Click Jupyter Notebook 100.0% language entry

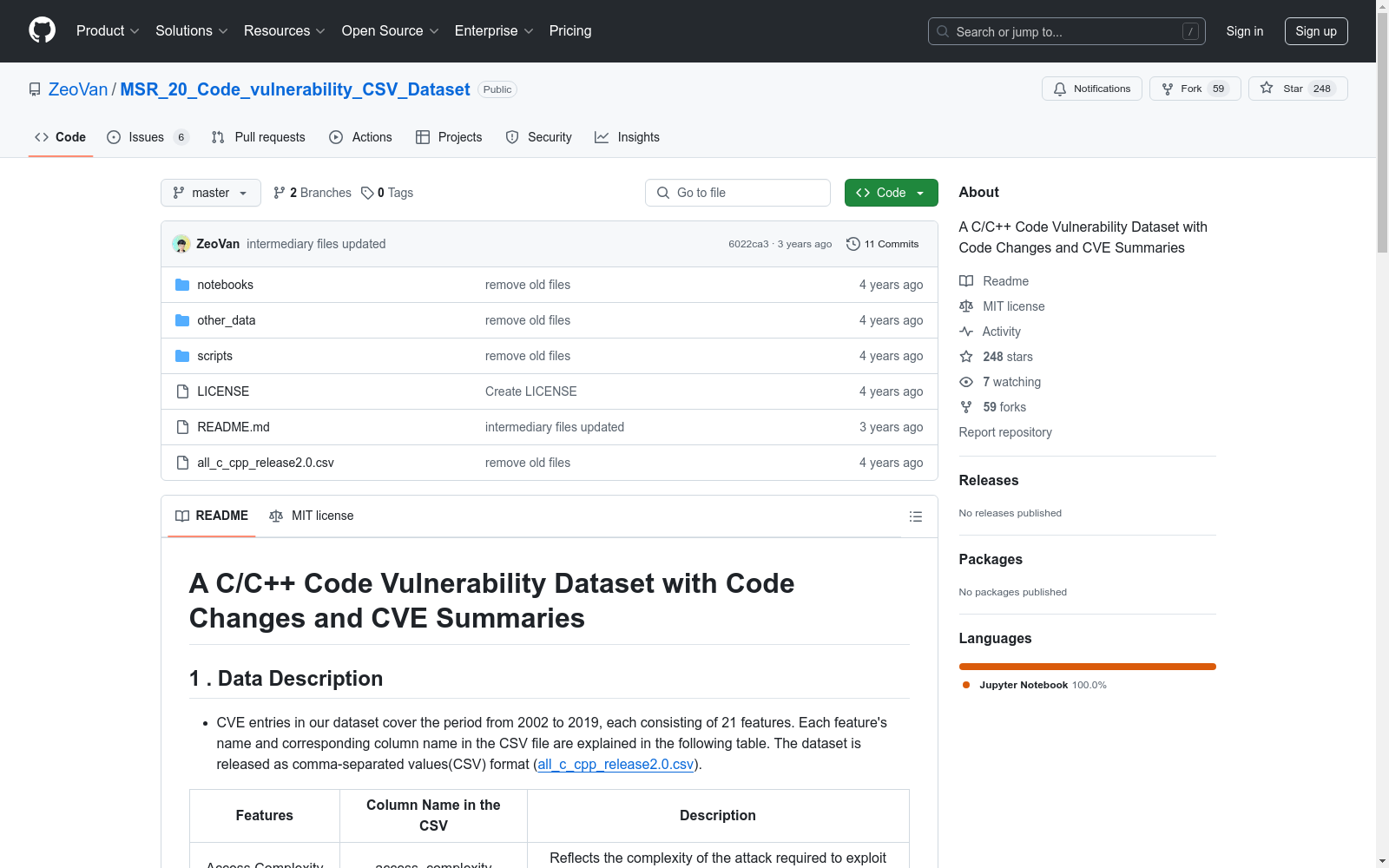pos(1035,685)
